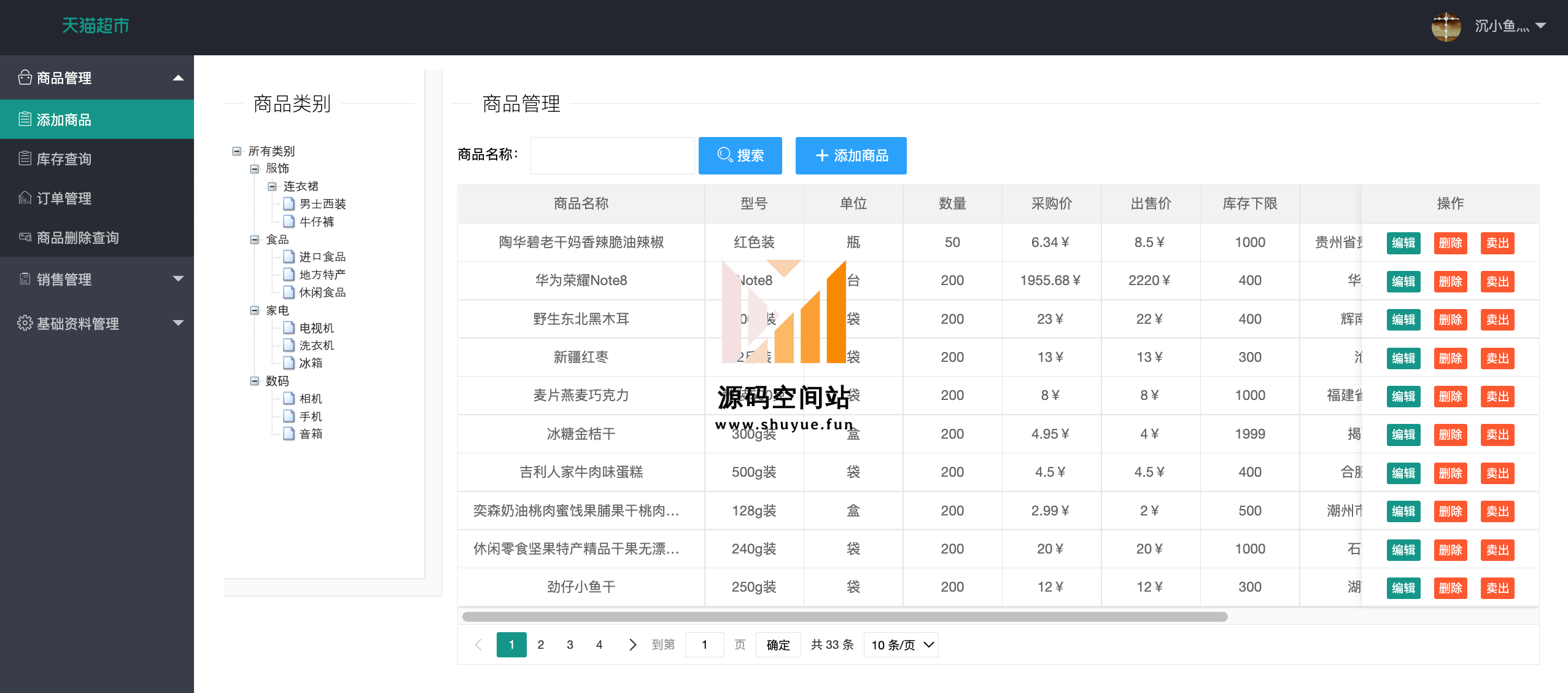The width and height of the screenshot is (1568, 693).
Task: Click 确定 button in pagination
Action: click(778, 644)
